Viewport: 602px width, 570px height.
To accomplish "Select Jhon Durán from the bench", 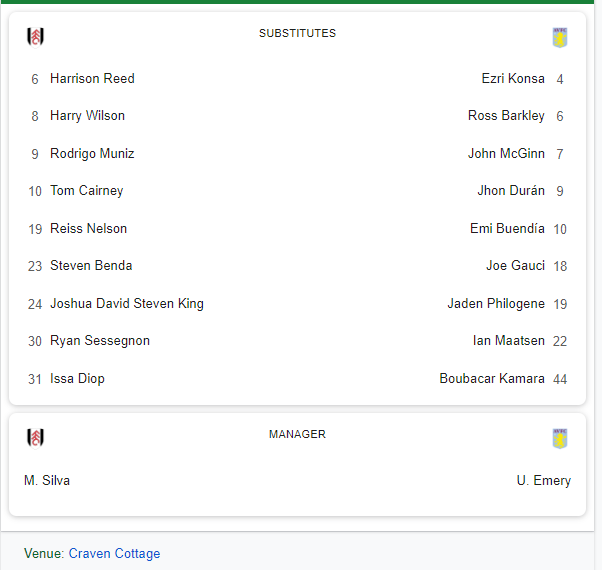I will coord(511,191).
